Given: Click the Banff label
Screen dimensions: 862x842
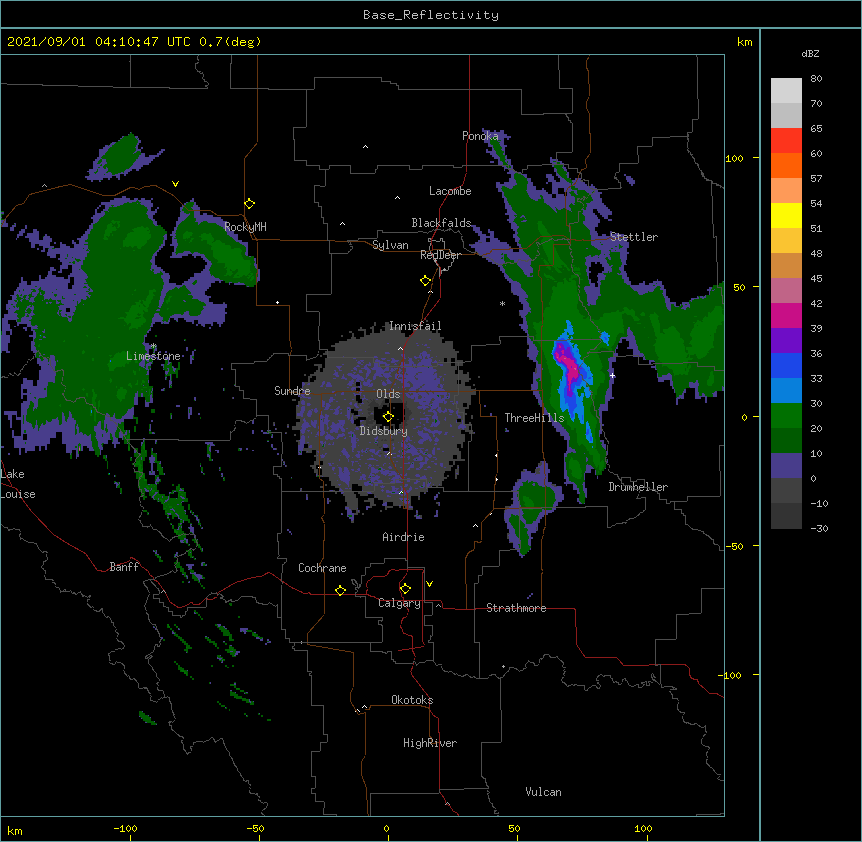Looking at the screenshot, I should 124,567.
